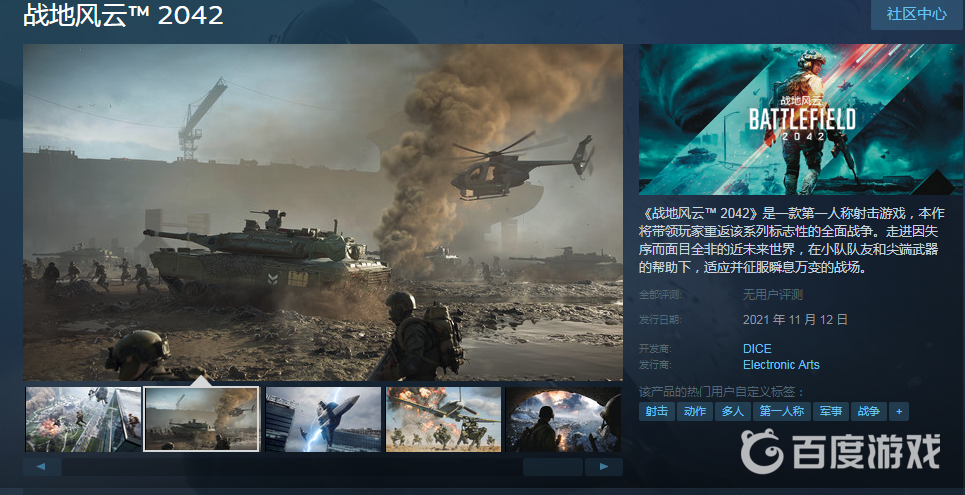Viewport: 965px width, 495px height.
Task: Click the plus button to add tags
Action: [899, 411]
